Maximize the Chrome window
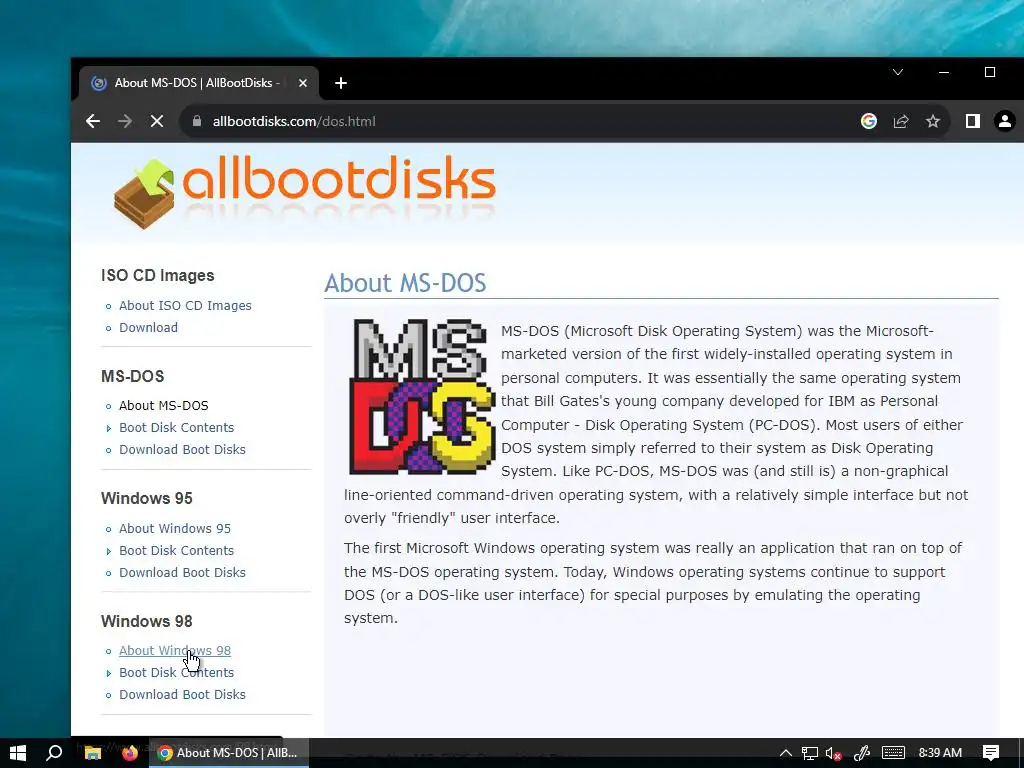 point(990,72)
